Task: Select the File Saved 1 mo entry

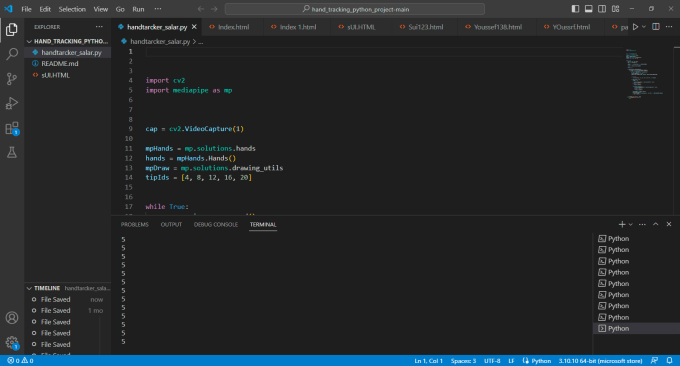Action: point(68,310)
